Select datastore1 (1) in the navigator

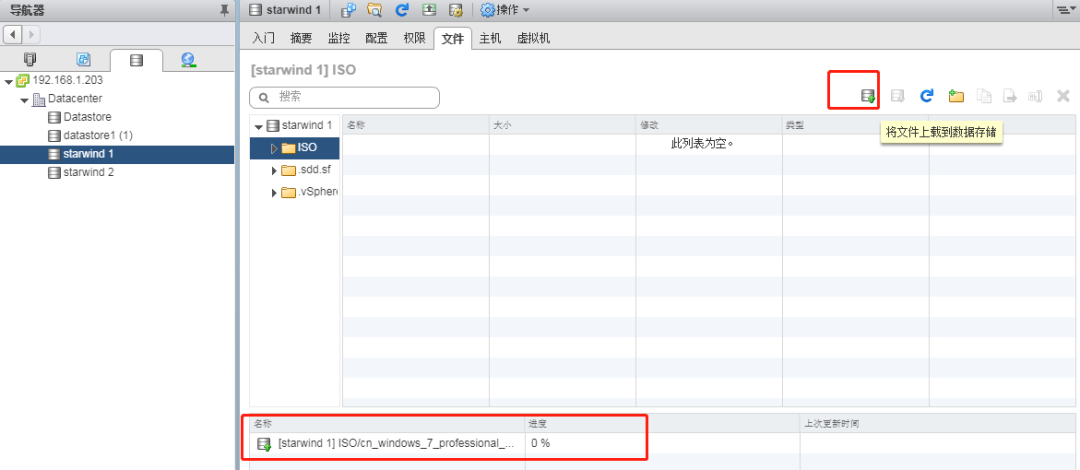(98, 135)
